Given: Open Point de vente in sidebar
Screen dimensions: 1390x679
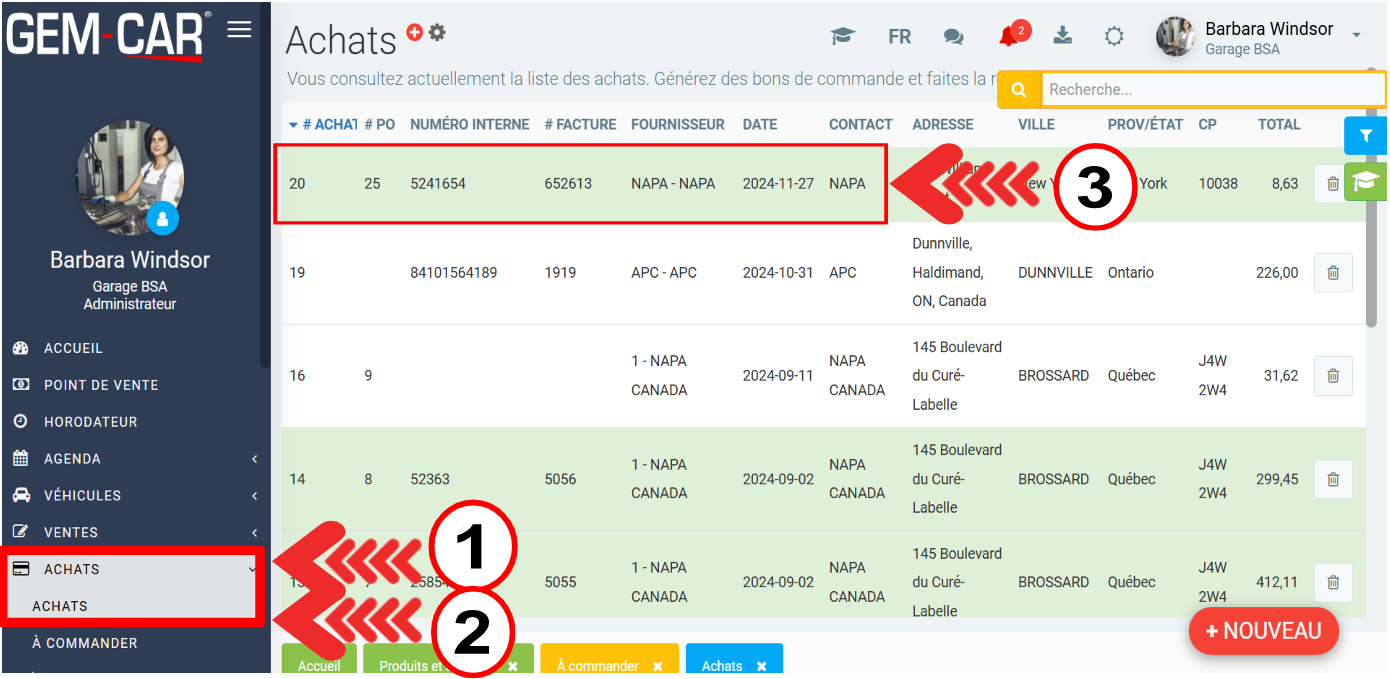Looking at the screenshot, I should (101, 385).
